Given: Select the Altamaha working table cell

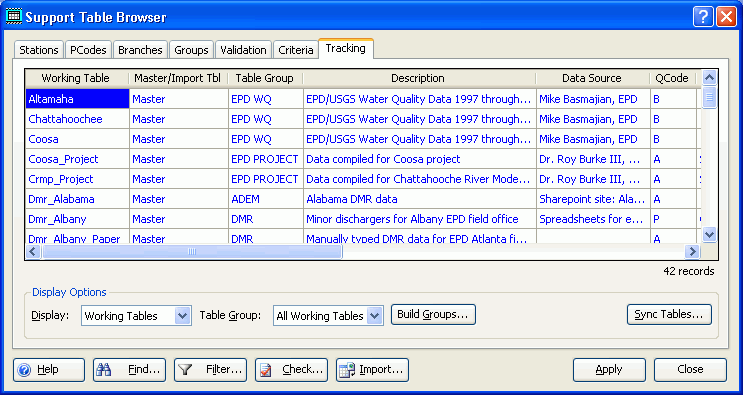Looking at the screenshot, I should coord(77,99).
